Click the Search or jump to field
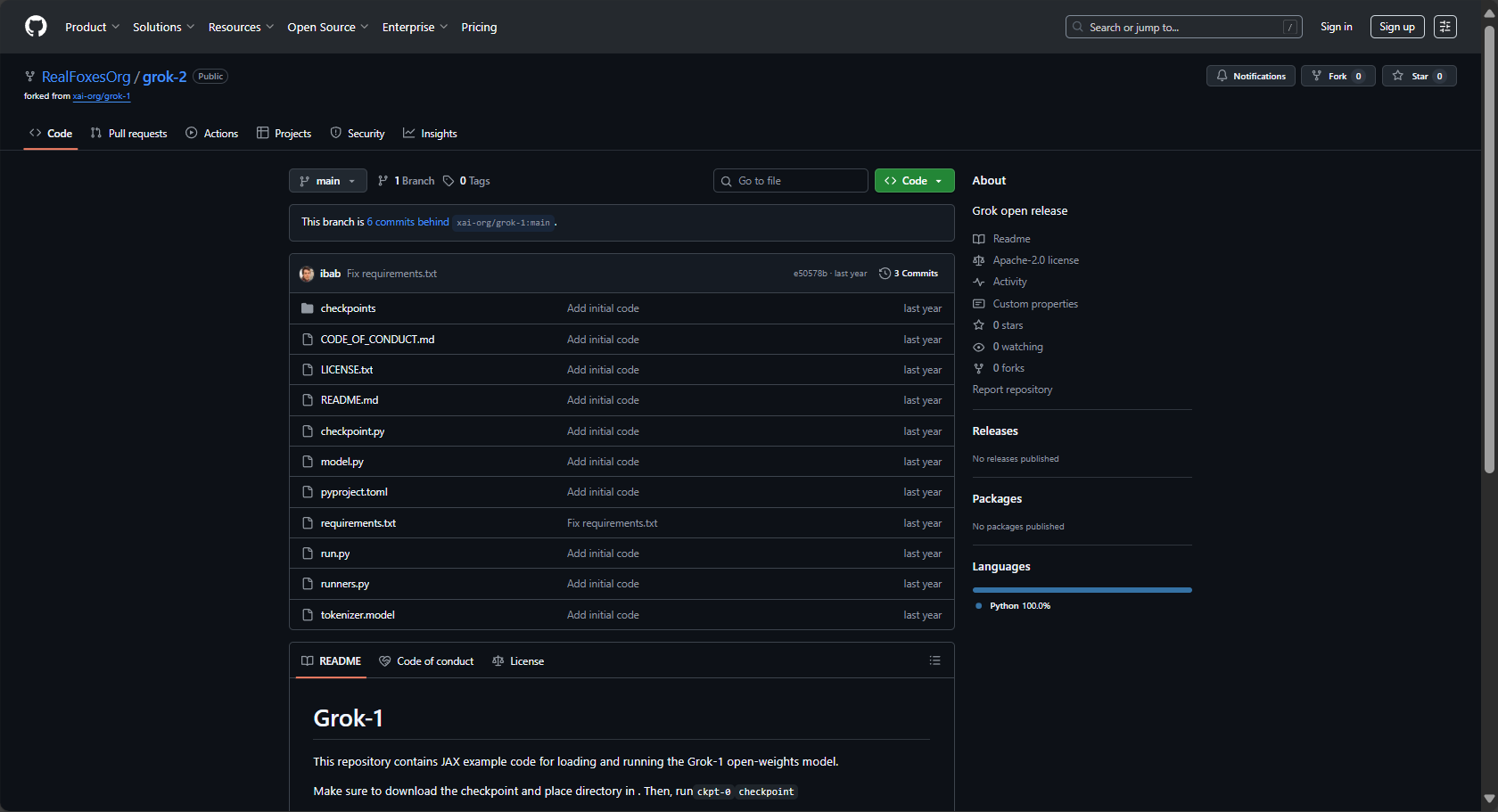Image resolution: width=1498 pixels, height=812 pixels. [1183, 27]
